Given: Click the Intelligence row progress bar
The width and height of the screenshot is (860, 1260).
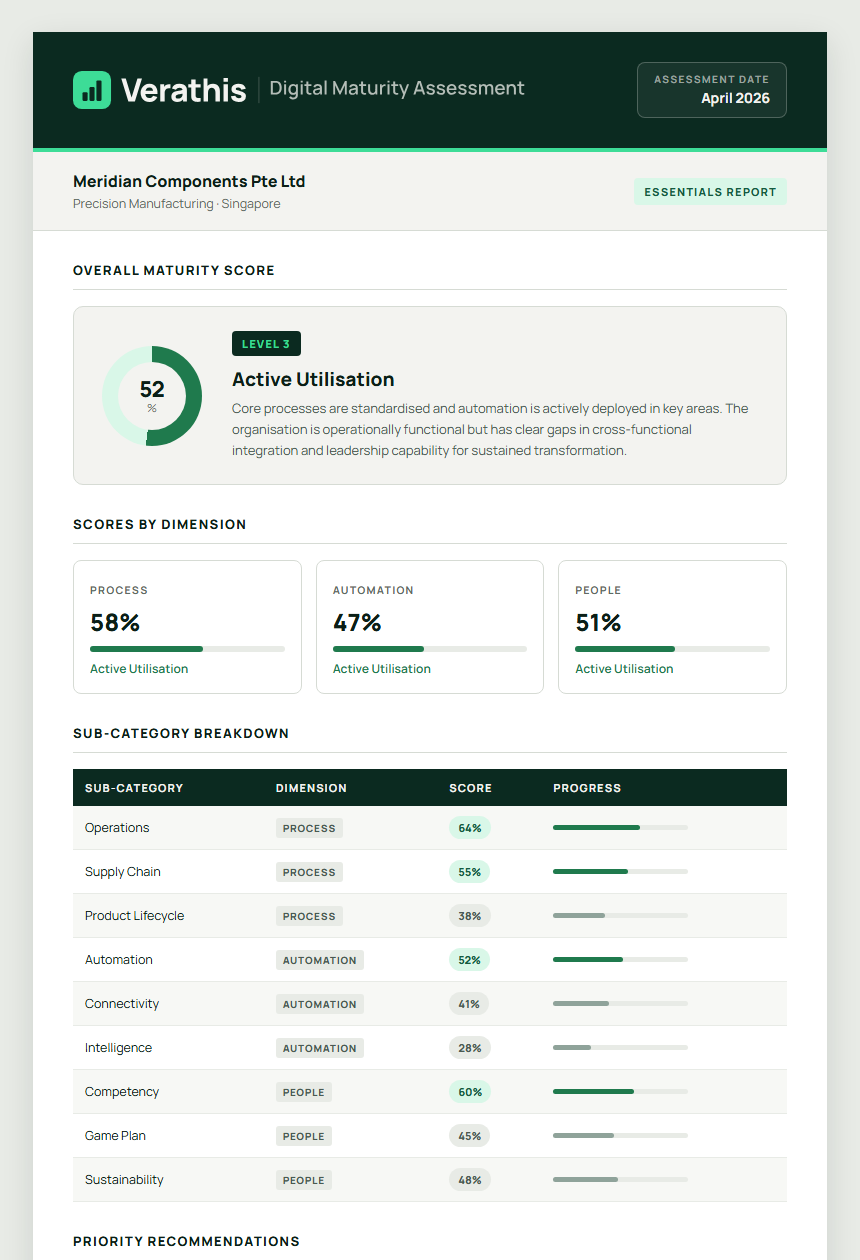Looking at the screenshot, I should (x=620, y=1048).
